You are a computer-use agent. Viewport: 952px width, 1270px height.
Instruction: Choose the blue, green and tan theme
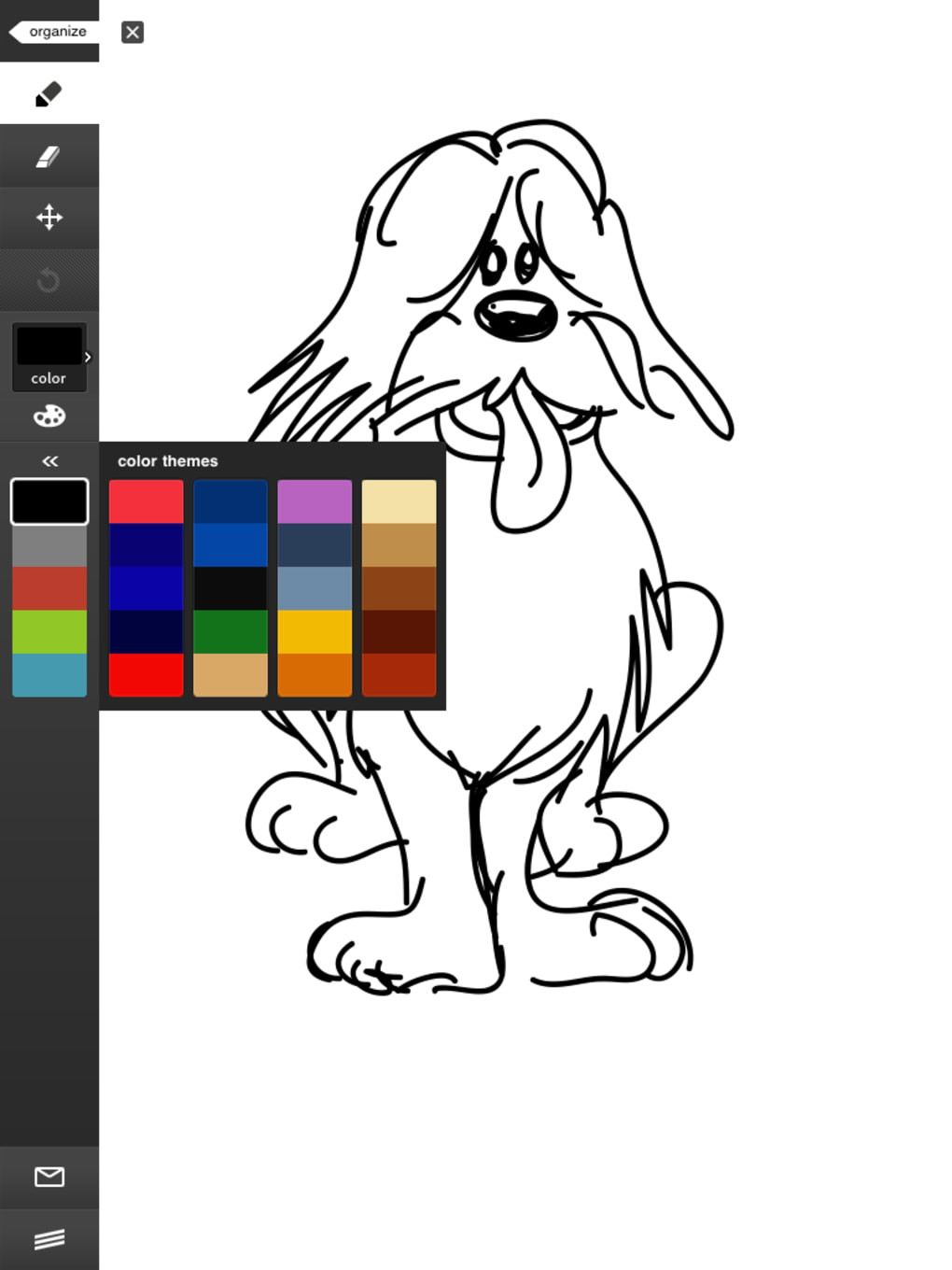[x=231, y=588]
